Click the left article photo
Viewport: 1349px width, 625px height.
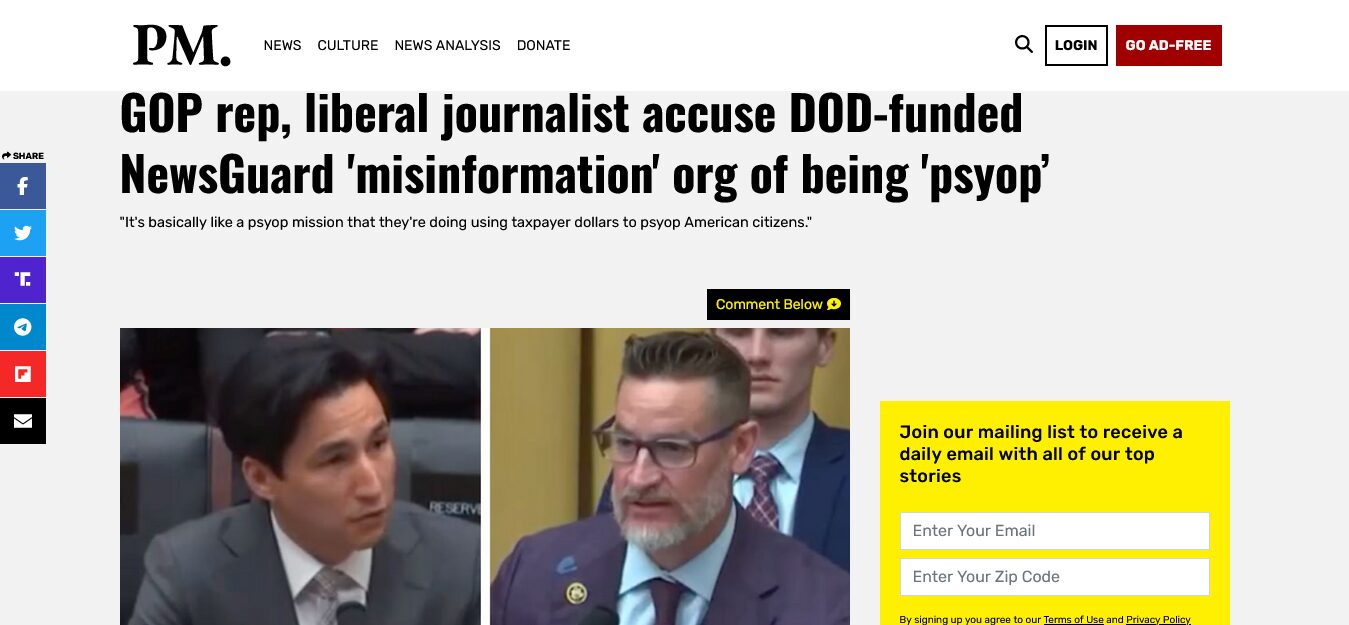click(300, 476)
